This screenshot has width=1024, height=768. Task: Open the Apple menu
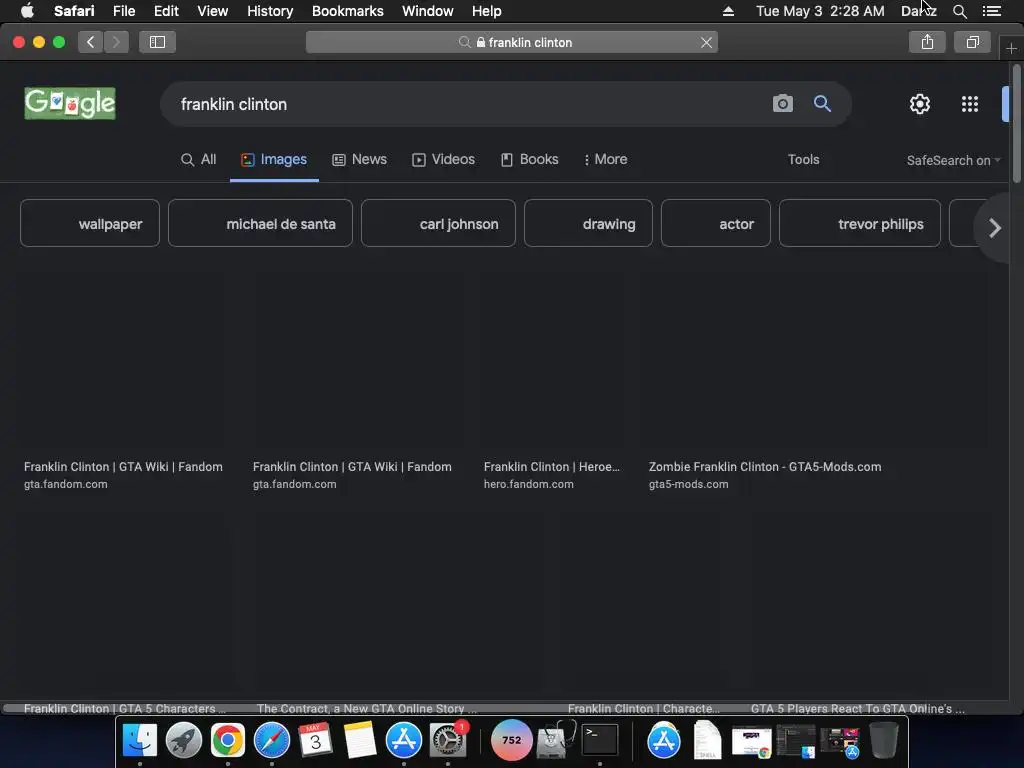(x=27, y=10)
